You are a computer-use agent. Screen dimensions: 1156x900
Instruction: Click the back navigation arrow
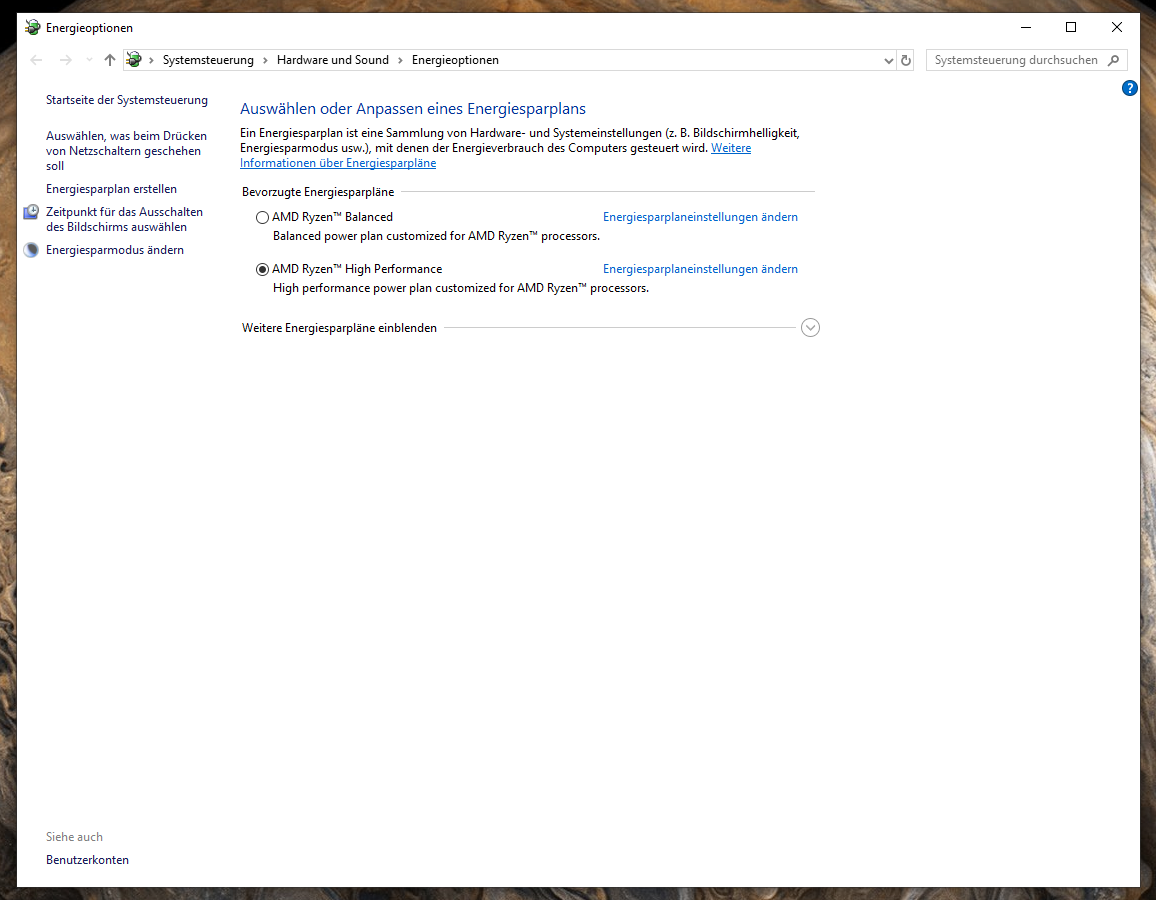[x=36, y=60]
